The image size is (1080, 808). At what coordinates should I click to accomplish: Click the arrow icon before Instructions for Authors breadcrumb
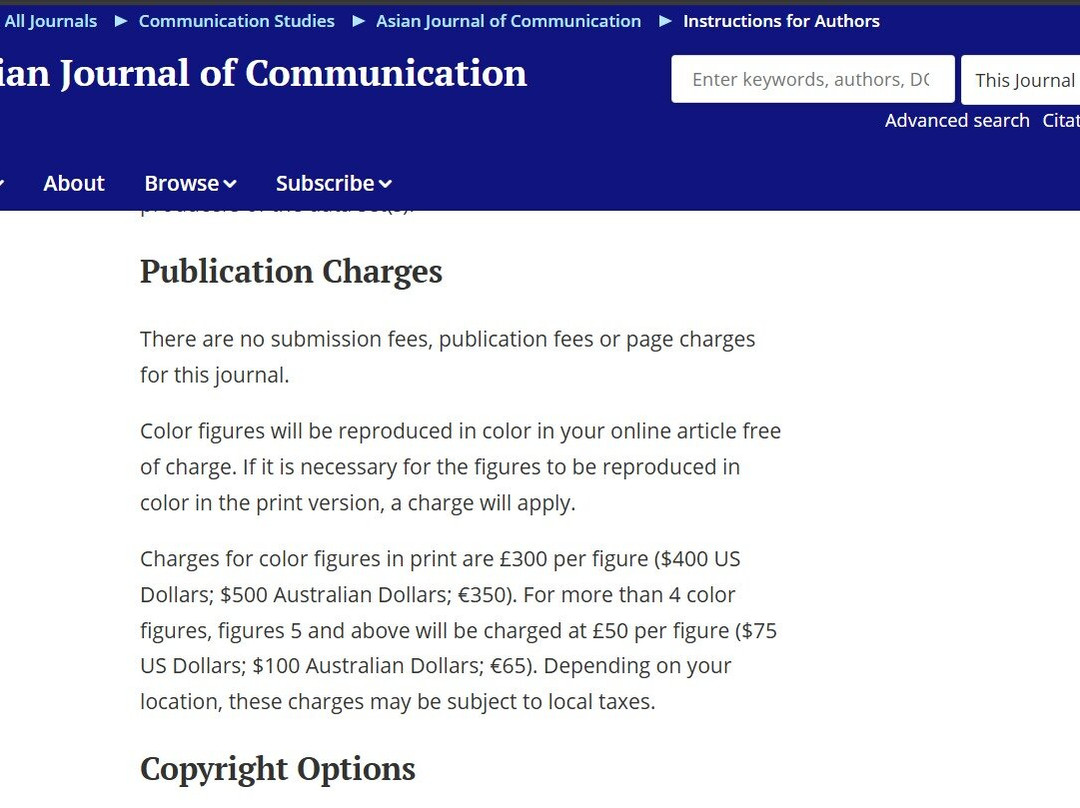(665, 21)
